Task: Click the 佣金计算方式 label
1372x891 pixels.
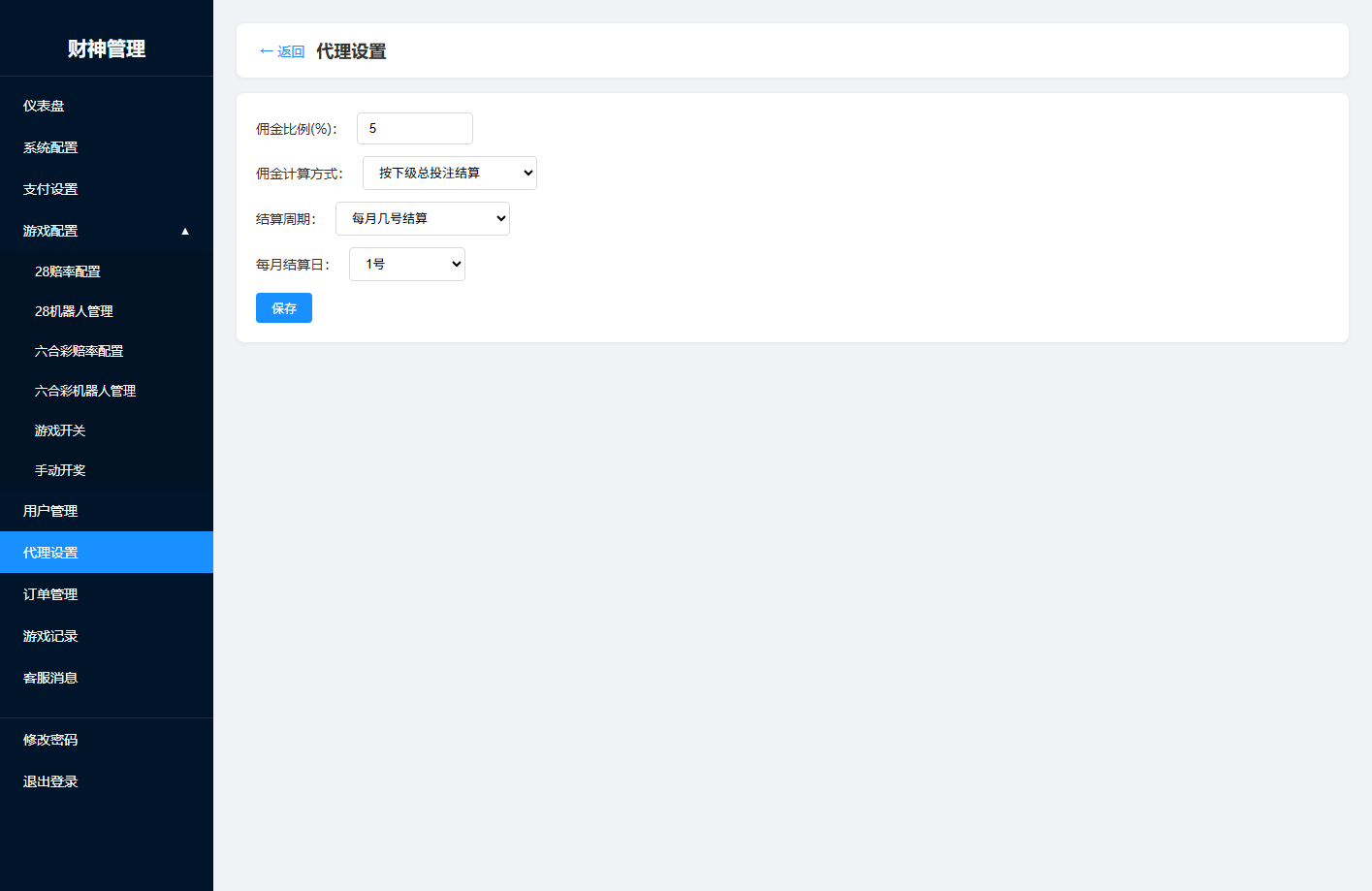Action: click(300, 174)
